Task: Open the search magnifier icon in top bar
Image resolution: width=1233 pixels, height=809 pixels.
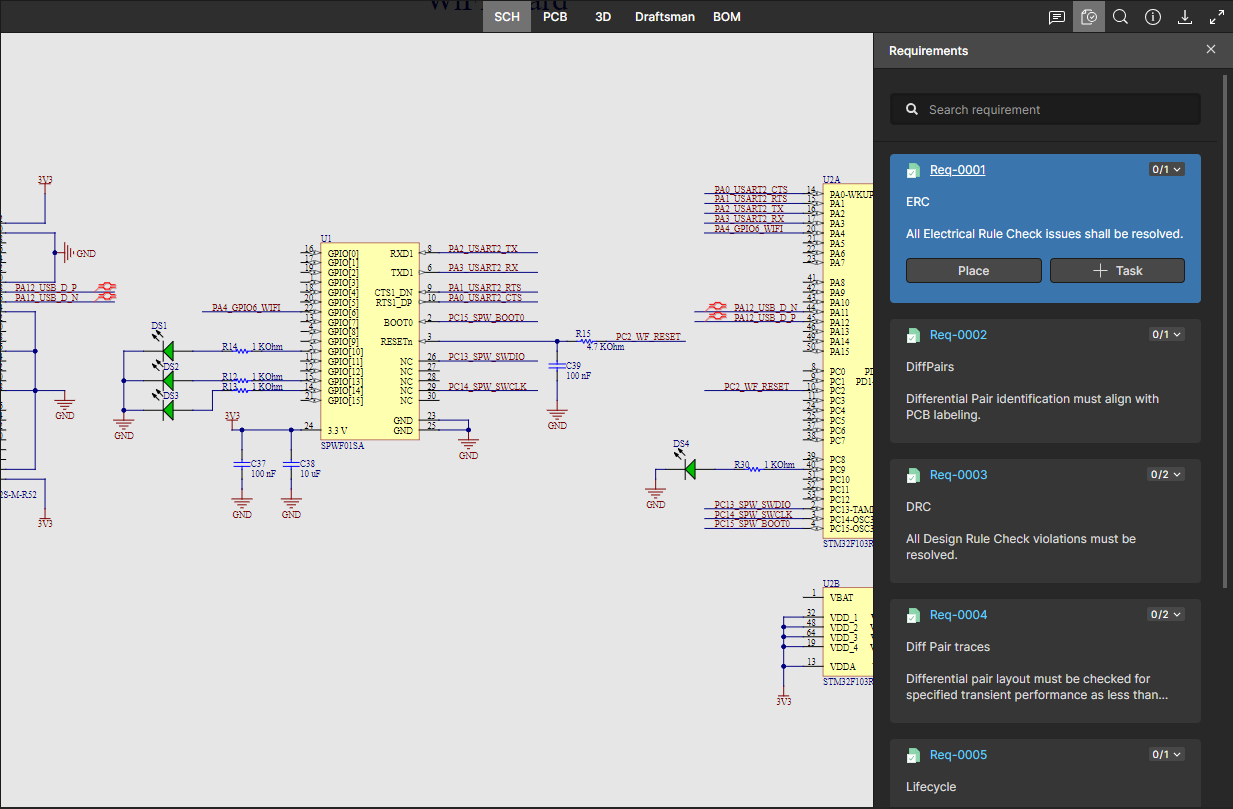Action: point(1121,17)
